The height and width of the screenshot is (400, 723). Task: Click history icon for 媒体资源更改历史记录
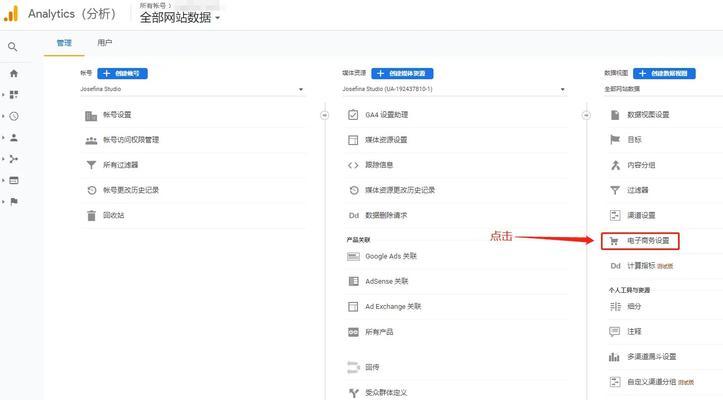[354, 190]
